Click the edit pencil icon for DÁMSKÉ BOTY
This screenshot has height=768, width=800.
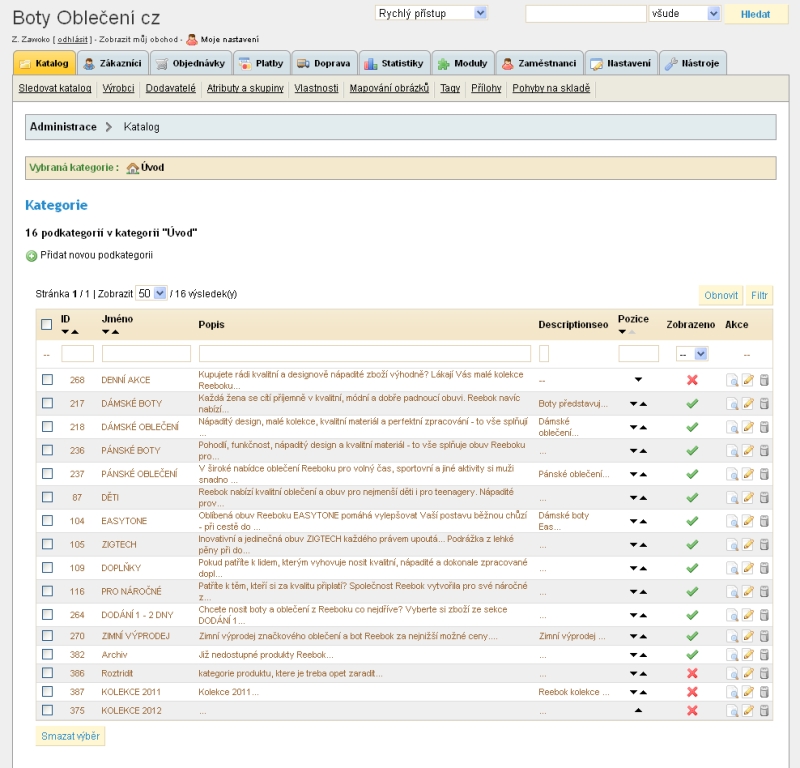coord(748,403)
